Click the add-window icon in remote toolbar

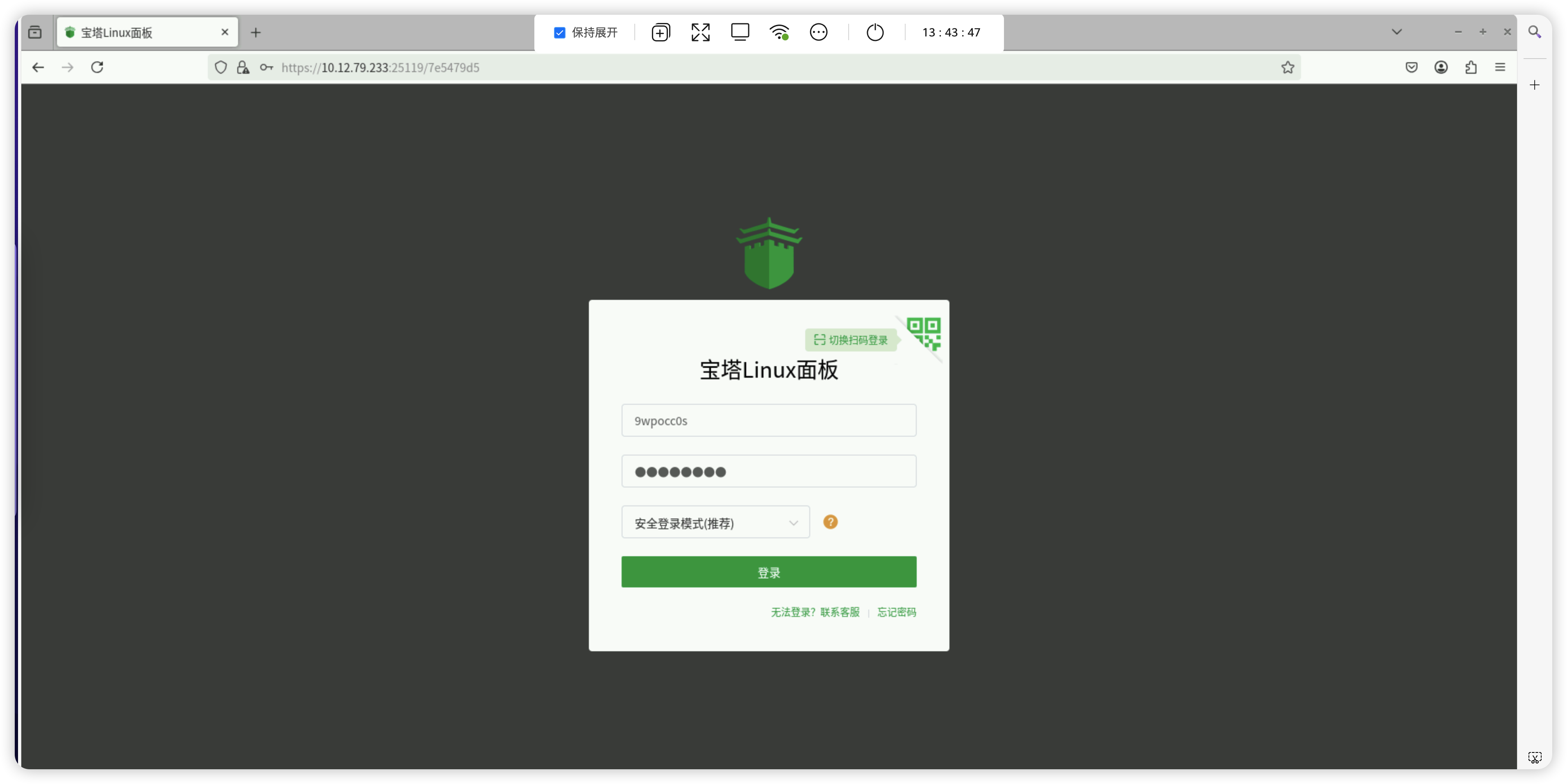661,32
